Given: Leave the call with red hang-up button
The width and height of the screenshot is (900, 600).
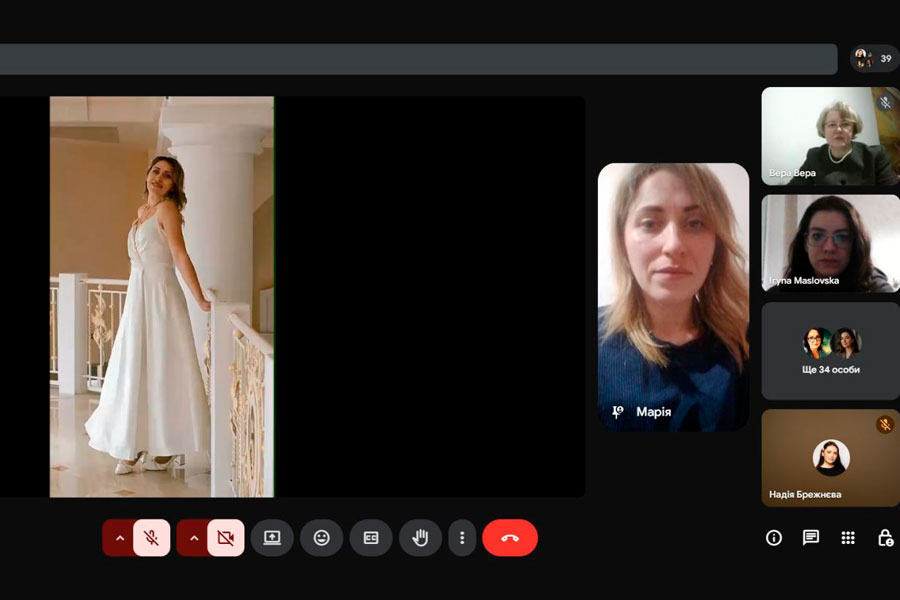Looking at the screenshot, I should tap(510, 538).
